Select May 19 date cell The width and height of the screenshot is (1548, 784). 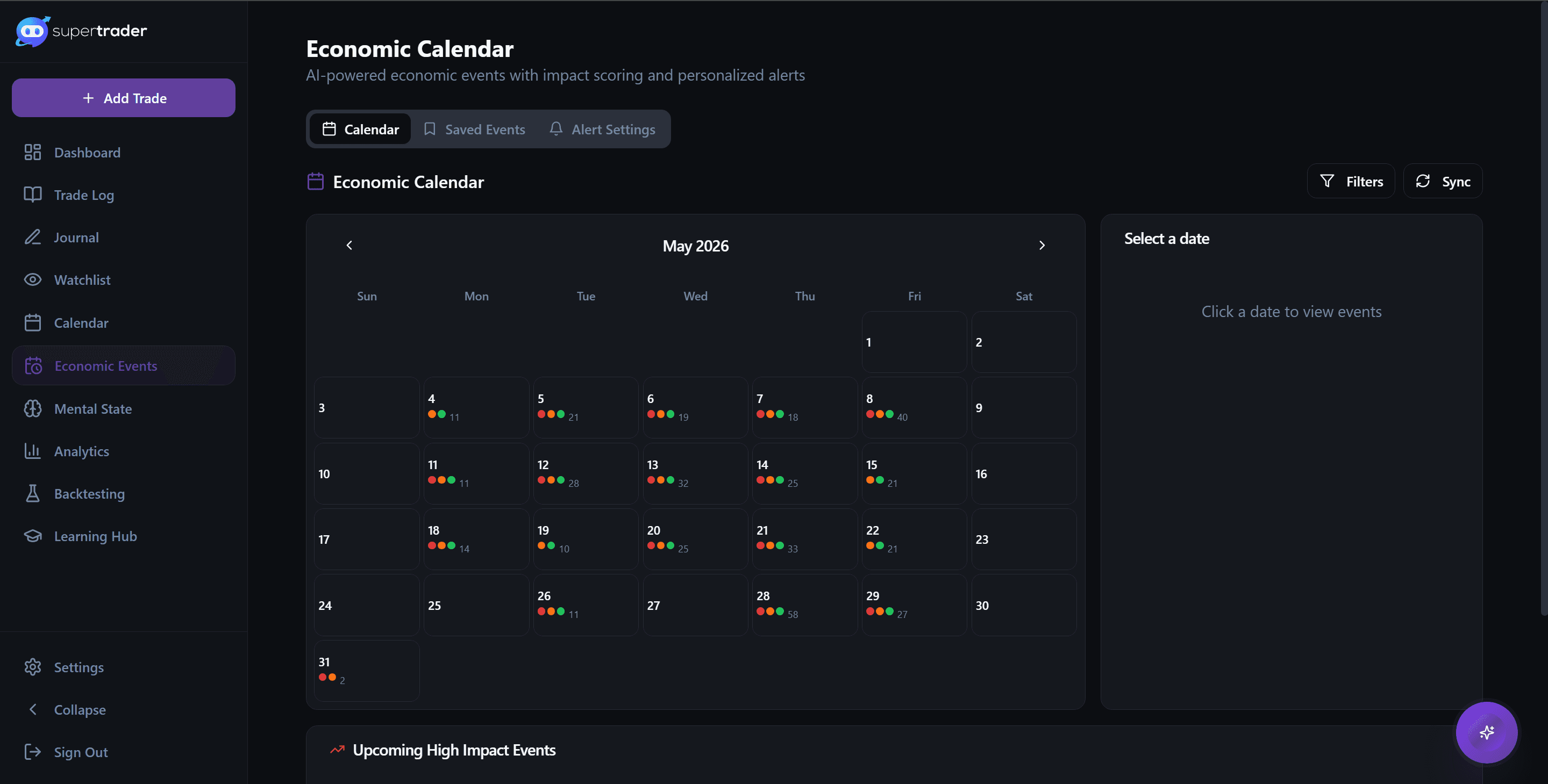coord(586,539)
